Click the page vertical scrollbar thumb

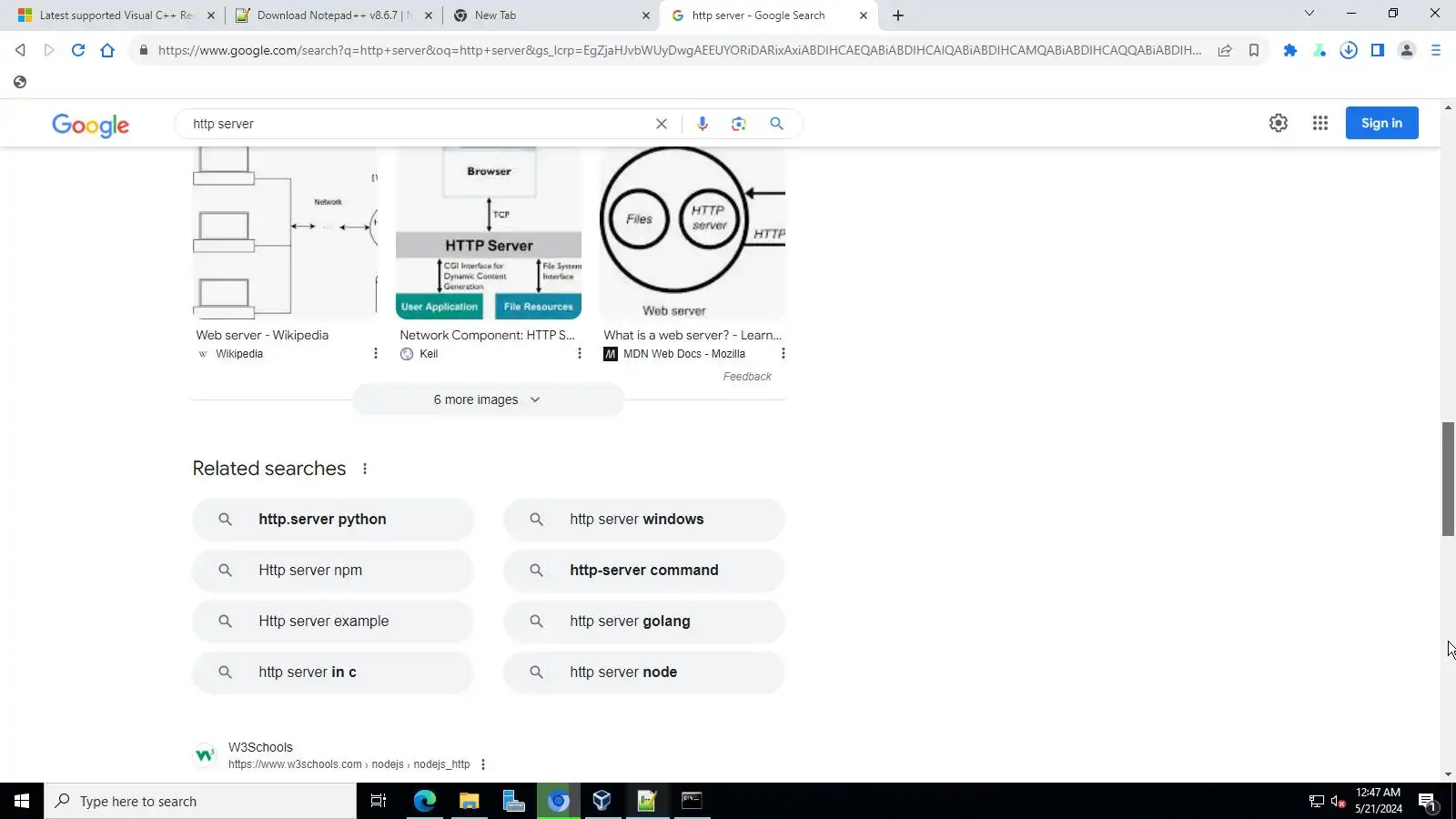click(1448, 480)
